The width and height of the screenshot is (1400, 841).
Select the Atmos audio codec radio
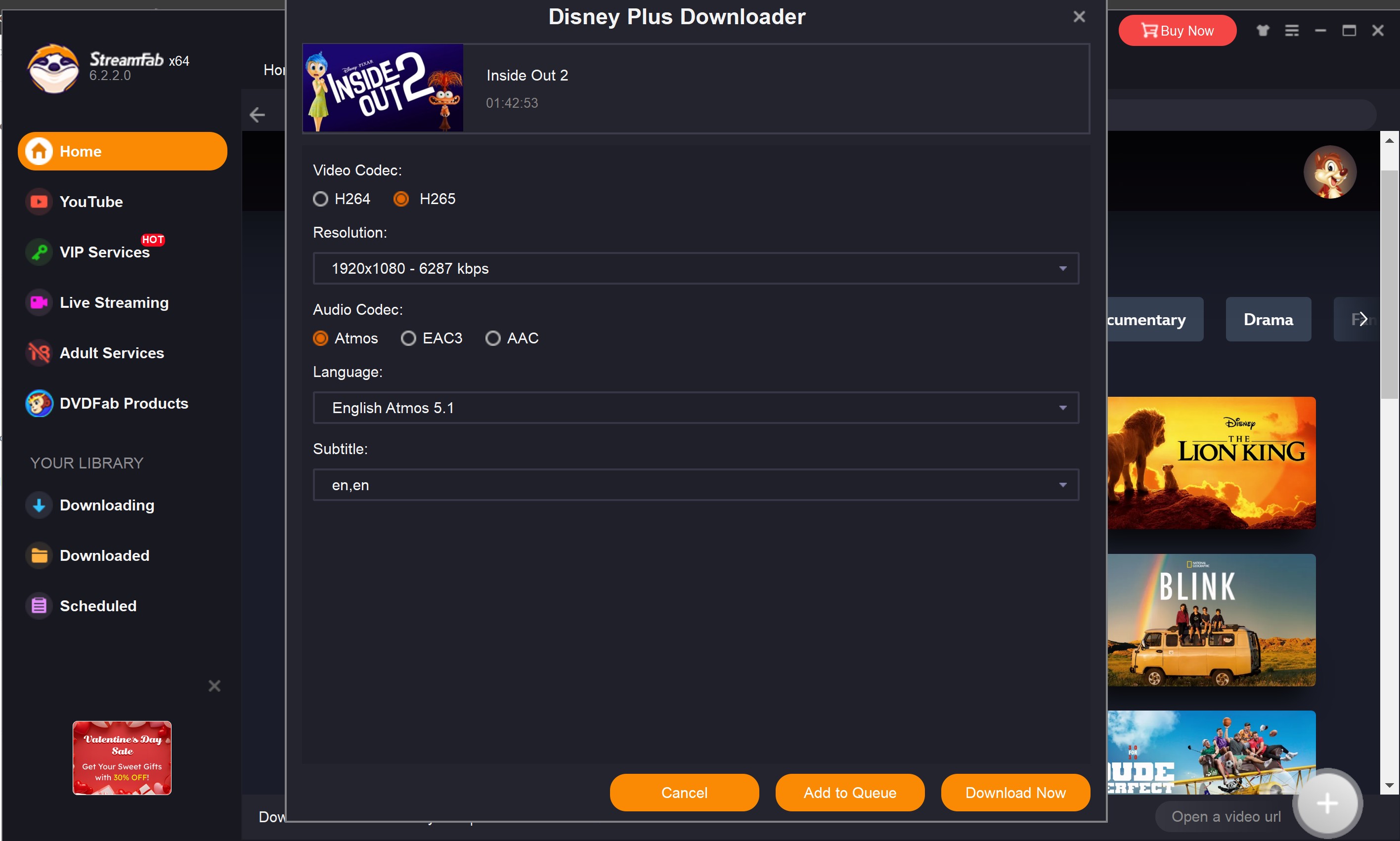coord(320,339)
